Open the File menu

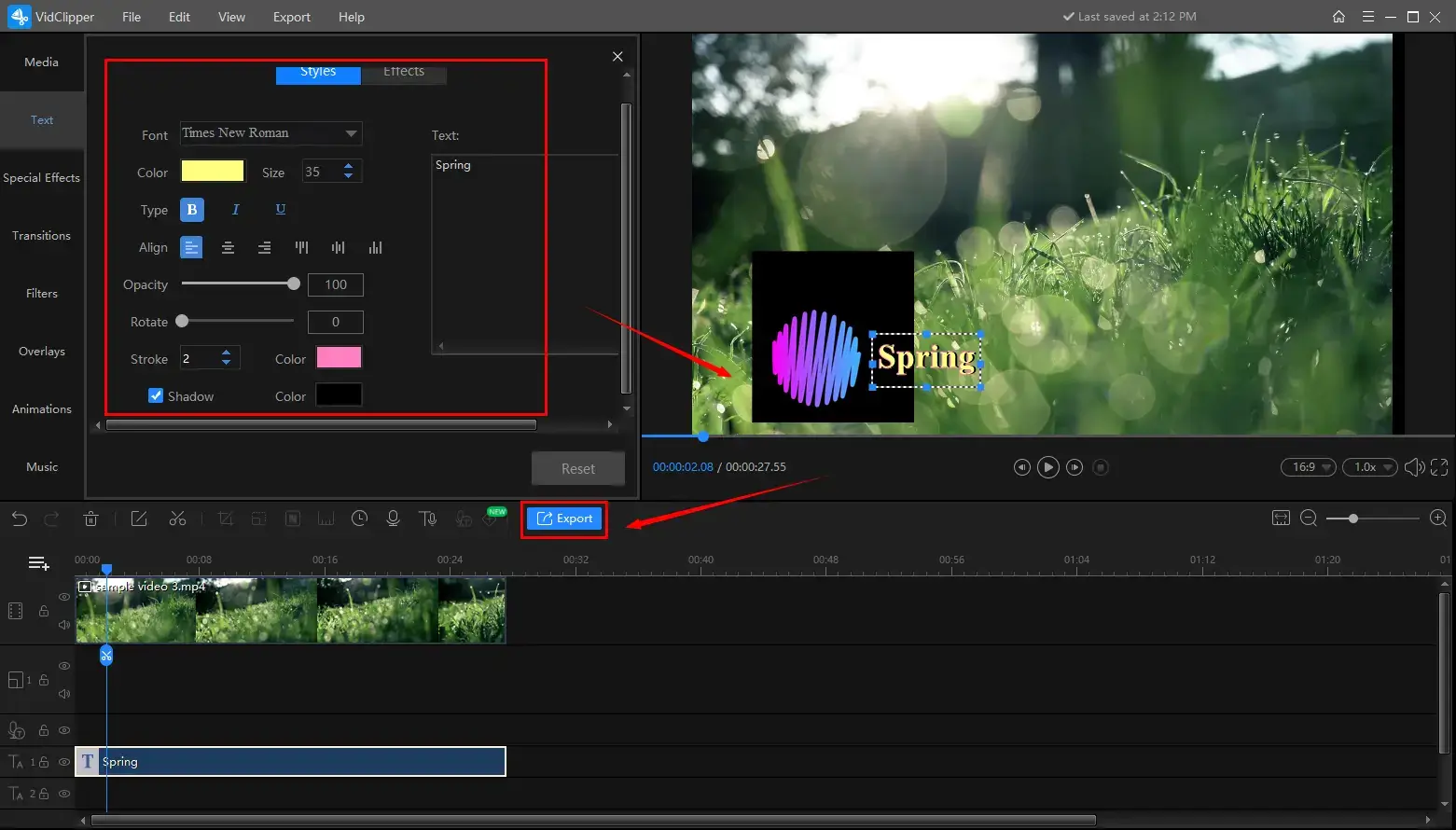132,17
